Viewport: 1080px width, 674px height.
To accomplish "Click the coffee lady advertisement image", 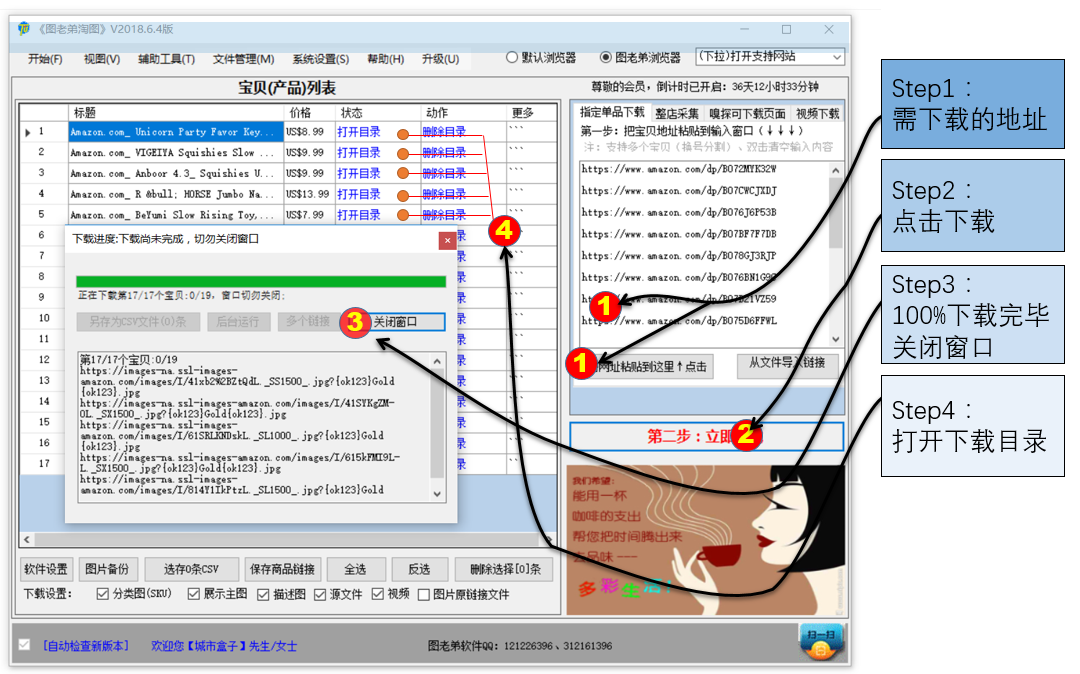I will [706, 540].
